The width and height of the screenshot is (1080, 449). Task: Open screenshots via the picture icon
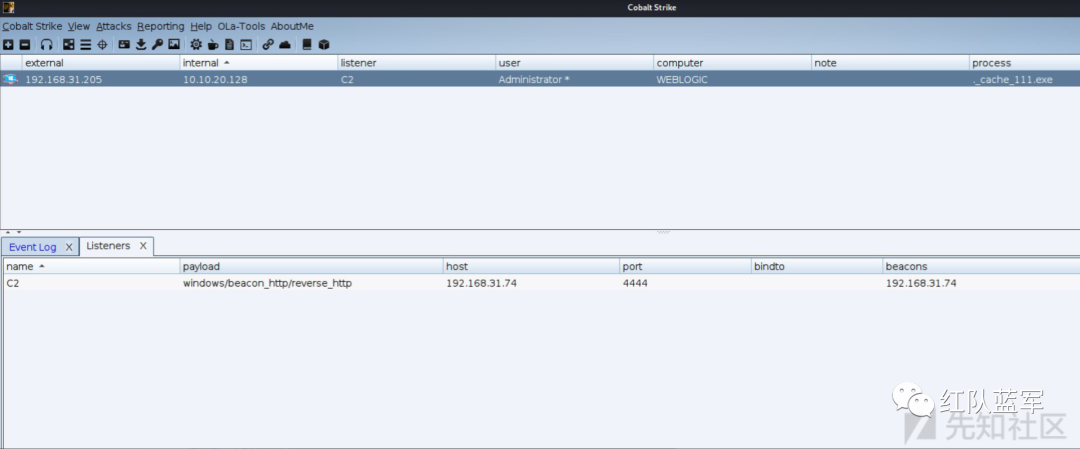coord(174,45)
